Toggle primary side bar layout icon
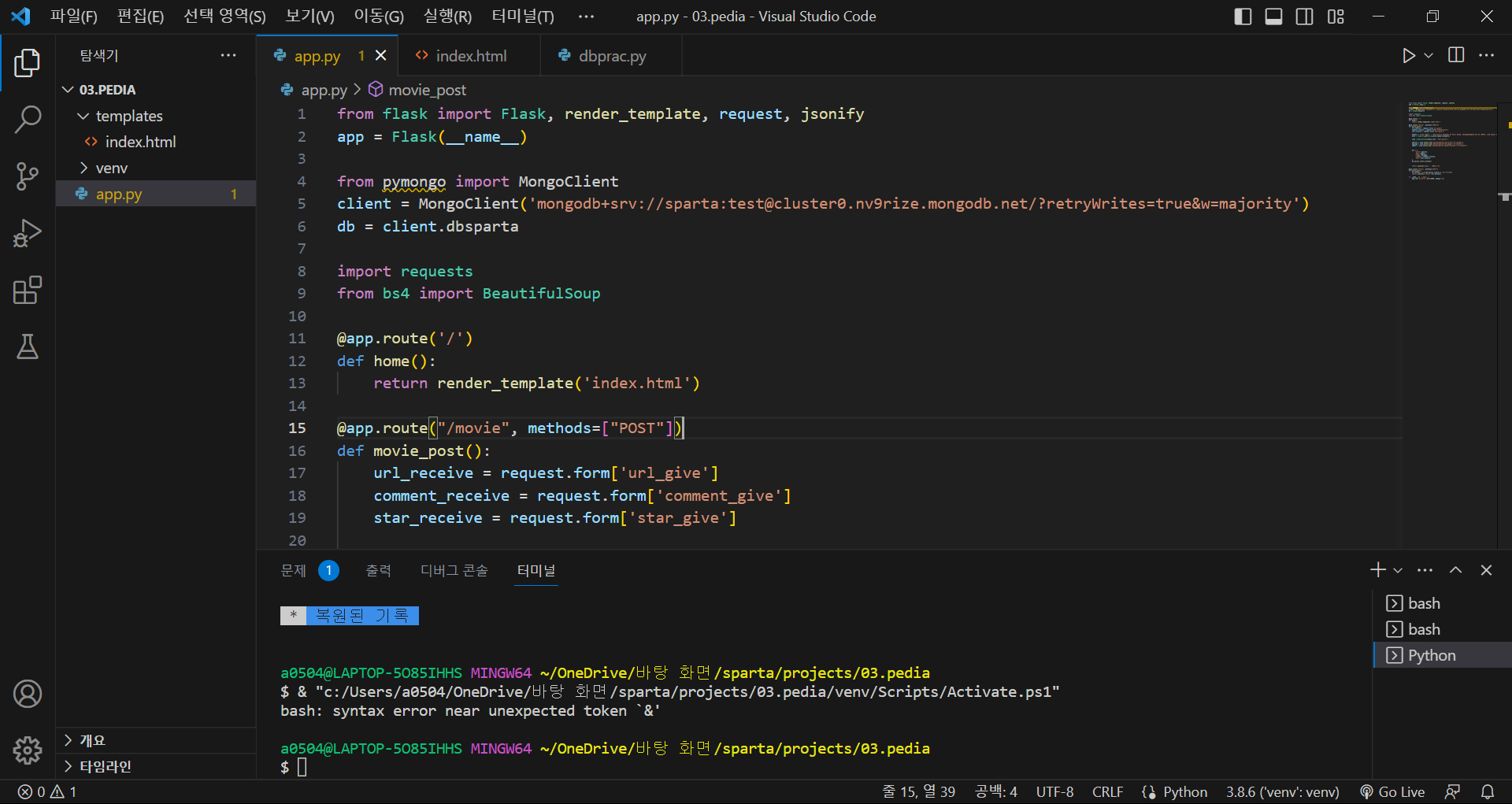The height and width of the screenshot is (804, 1512). 1243,17
